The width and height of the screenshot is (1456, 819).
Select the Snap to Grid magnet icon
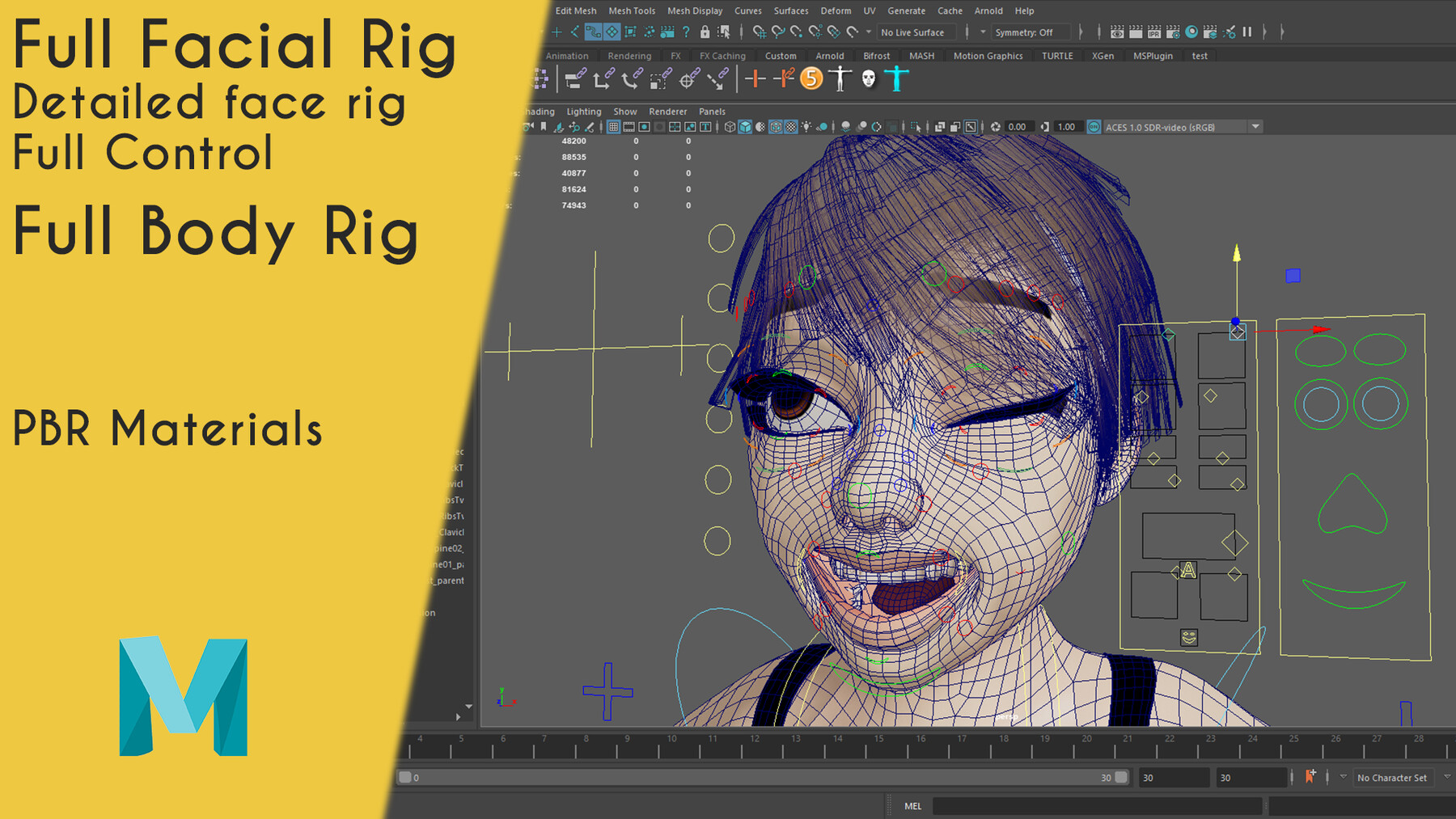coord(760,32)
